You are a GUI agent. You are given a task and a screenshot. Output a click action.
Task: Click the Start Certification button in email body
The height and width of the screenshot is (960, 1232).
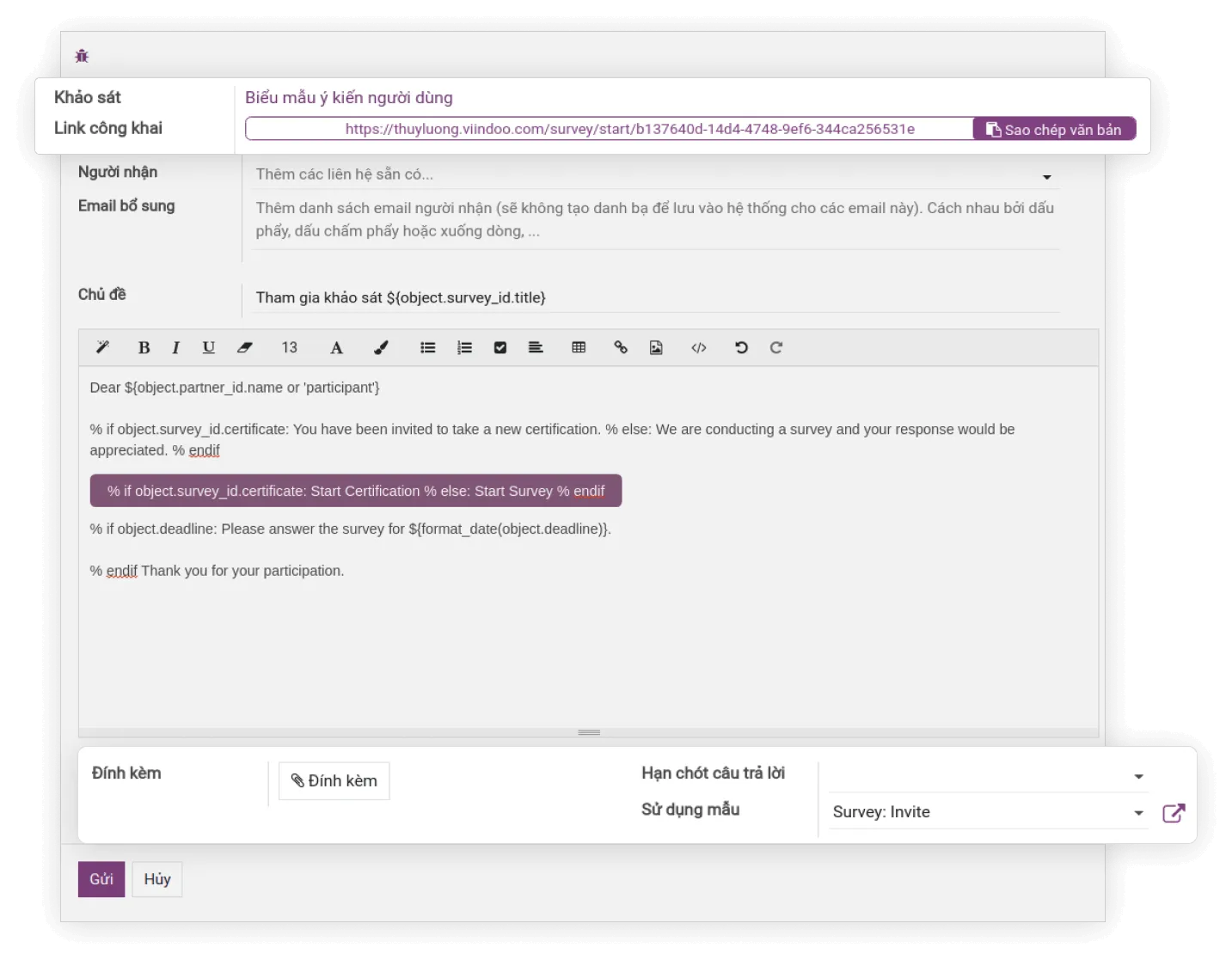tap(356, 491)
